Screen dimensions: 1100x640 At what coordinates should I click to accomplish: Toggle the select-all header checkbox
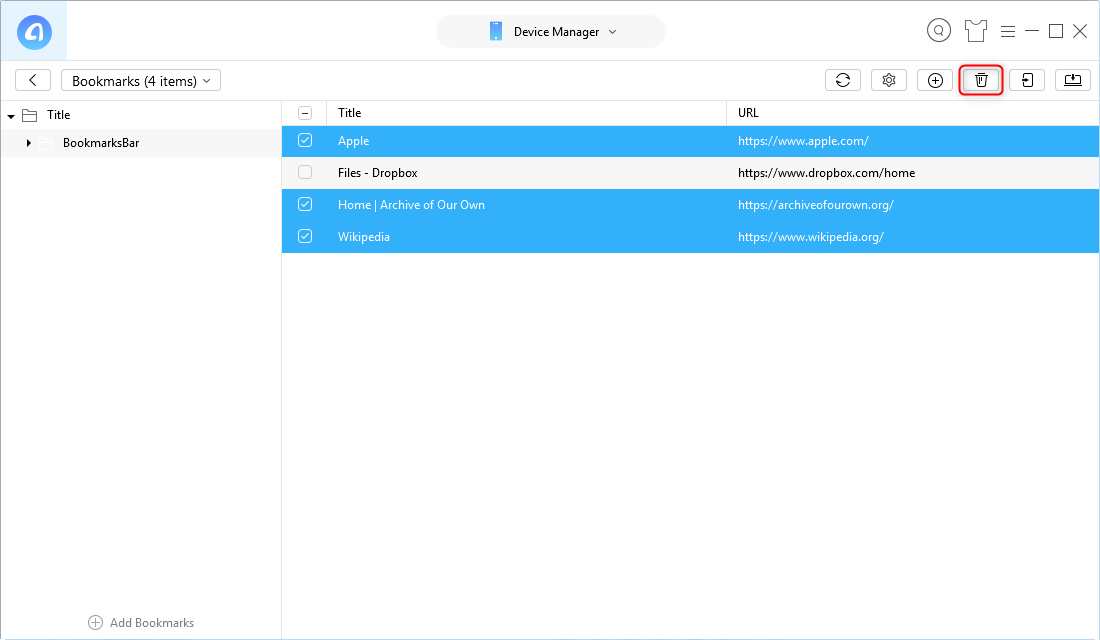305,113
